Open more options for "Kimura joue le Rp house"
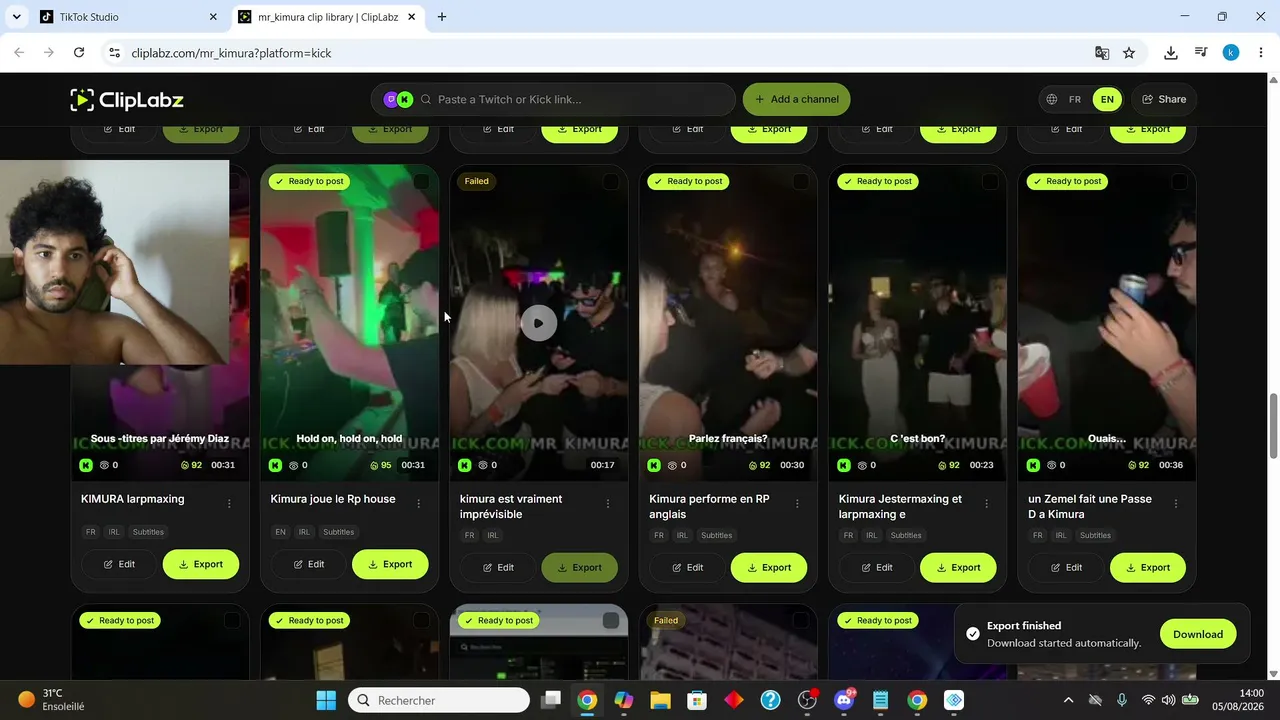The image size is (1280, 720). 418,504
